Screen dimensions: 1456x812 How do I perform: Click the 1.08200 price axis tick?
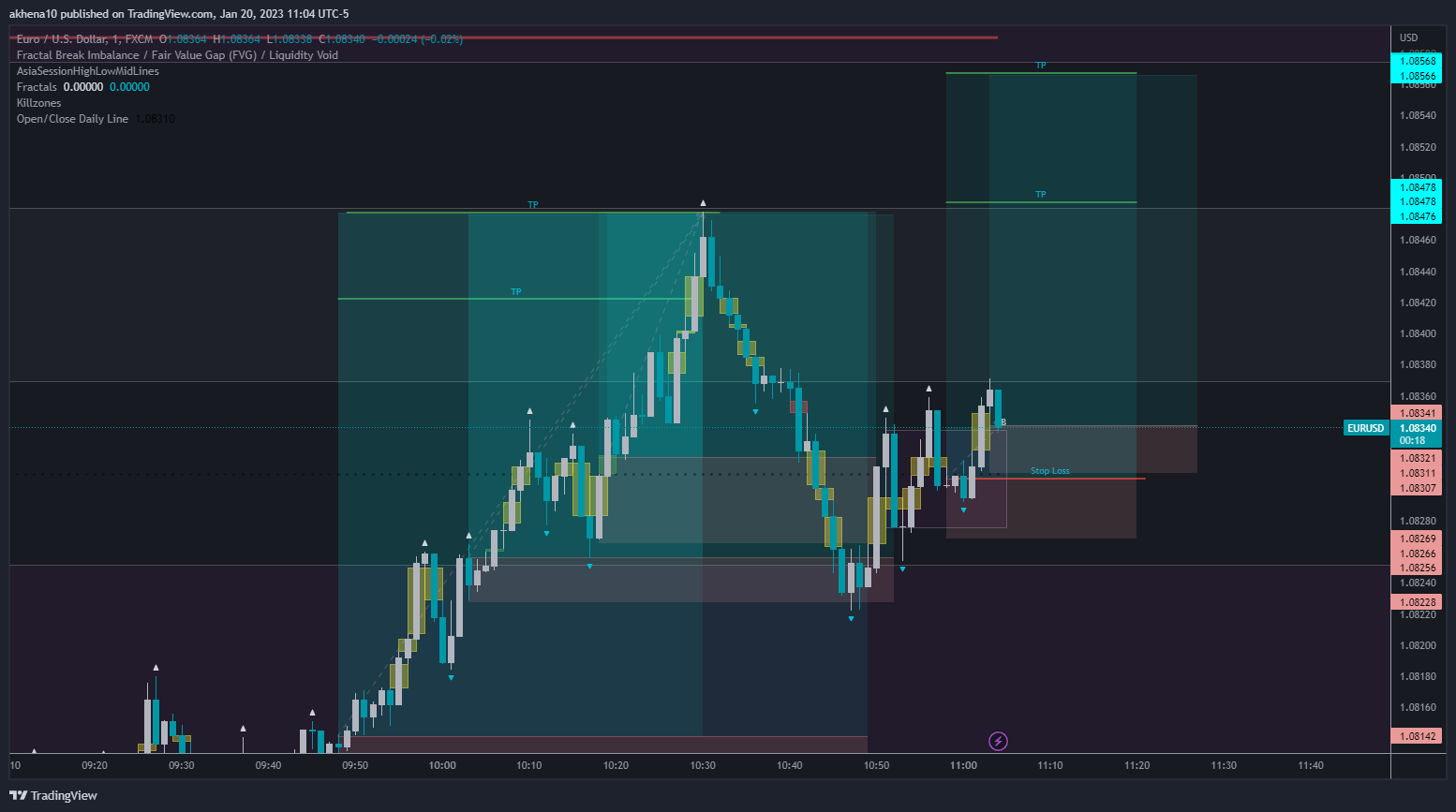(x=1418, y=645)
